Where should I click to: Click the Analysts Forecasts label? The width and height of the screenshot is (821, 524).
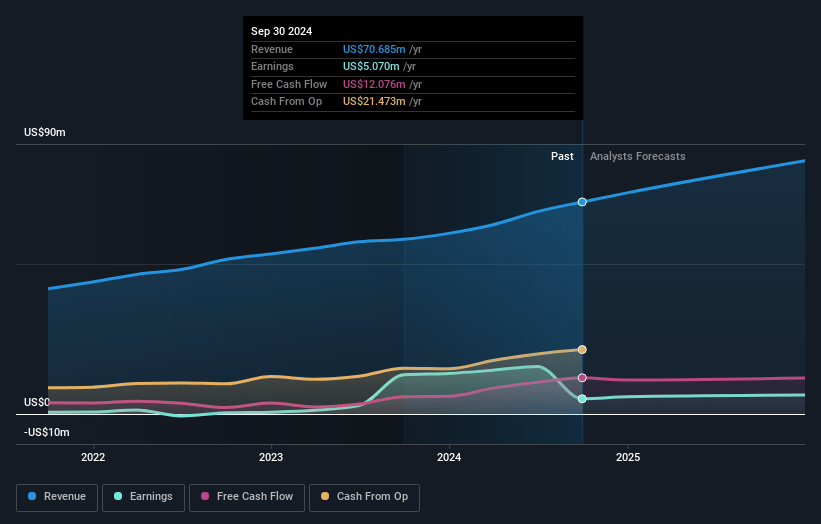[638, 156]
